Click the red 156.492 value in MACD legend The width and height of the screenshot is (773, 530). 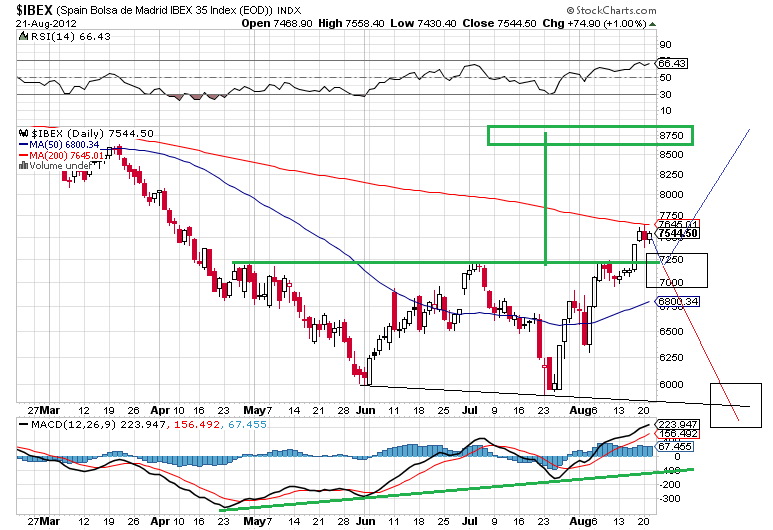(197, 424)
